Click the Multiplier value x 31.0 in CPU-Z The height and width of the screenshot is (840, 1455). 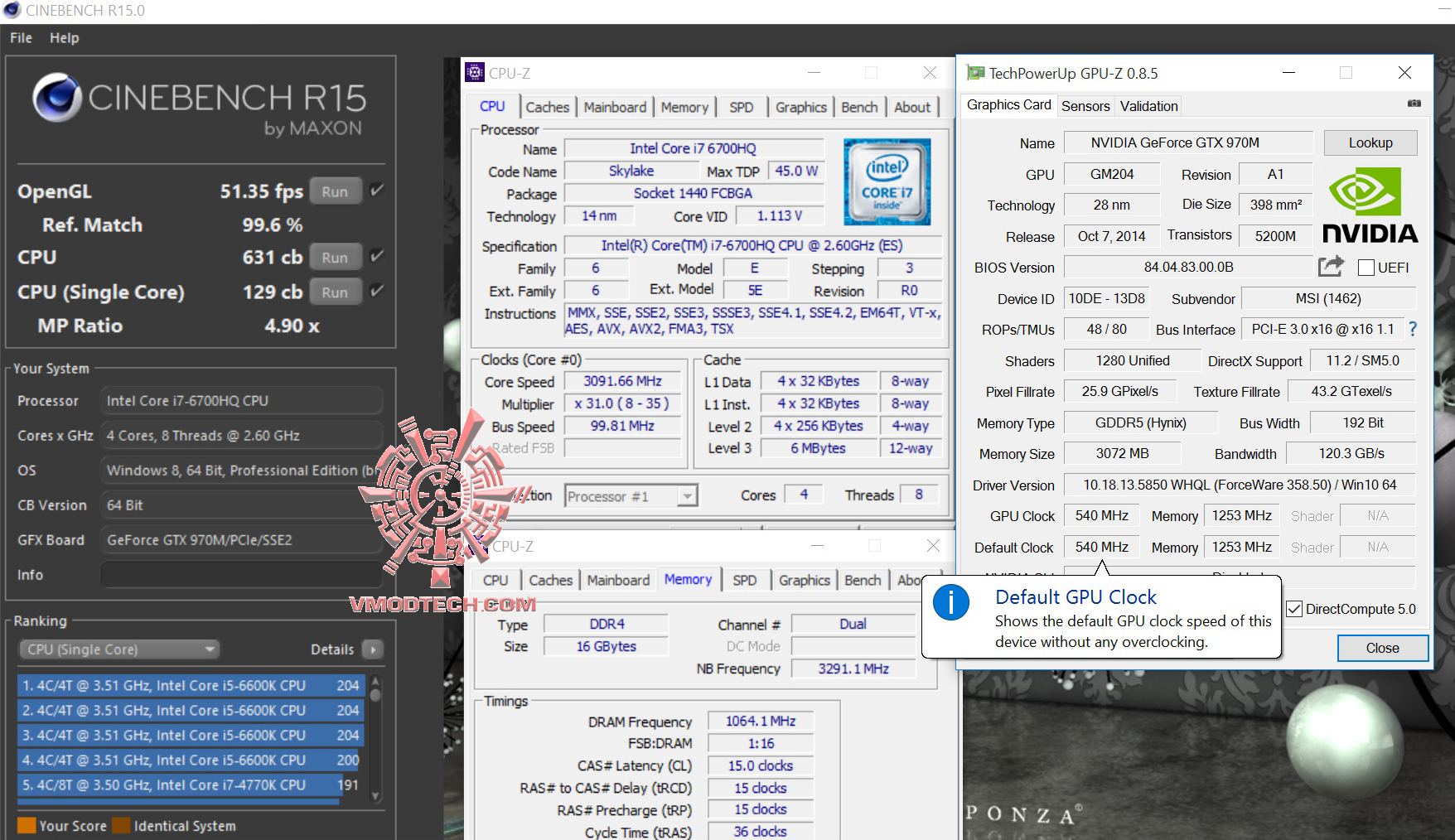point(622,403)
